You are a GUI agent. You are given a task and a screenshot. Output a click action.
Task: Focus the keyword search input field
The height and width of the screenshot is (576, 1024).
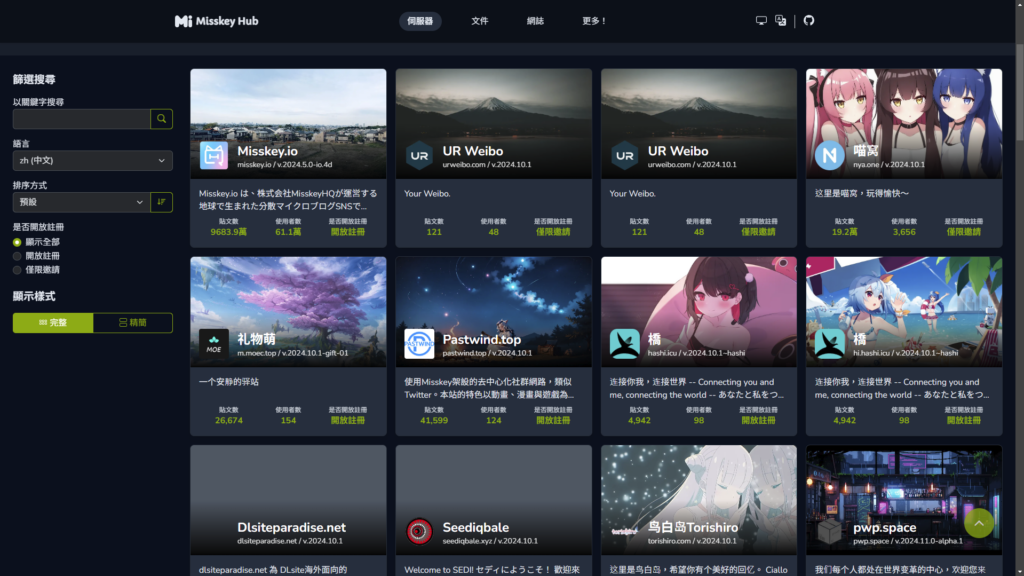tap(82, 119)
